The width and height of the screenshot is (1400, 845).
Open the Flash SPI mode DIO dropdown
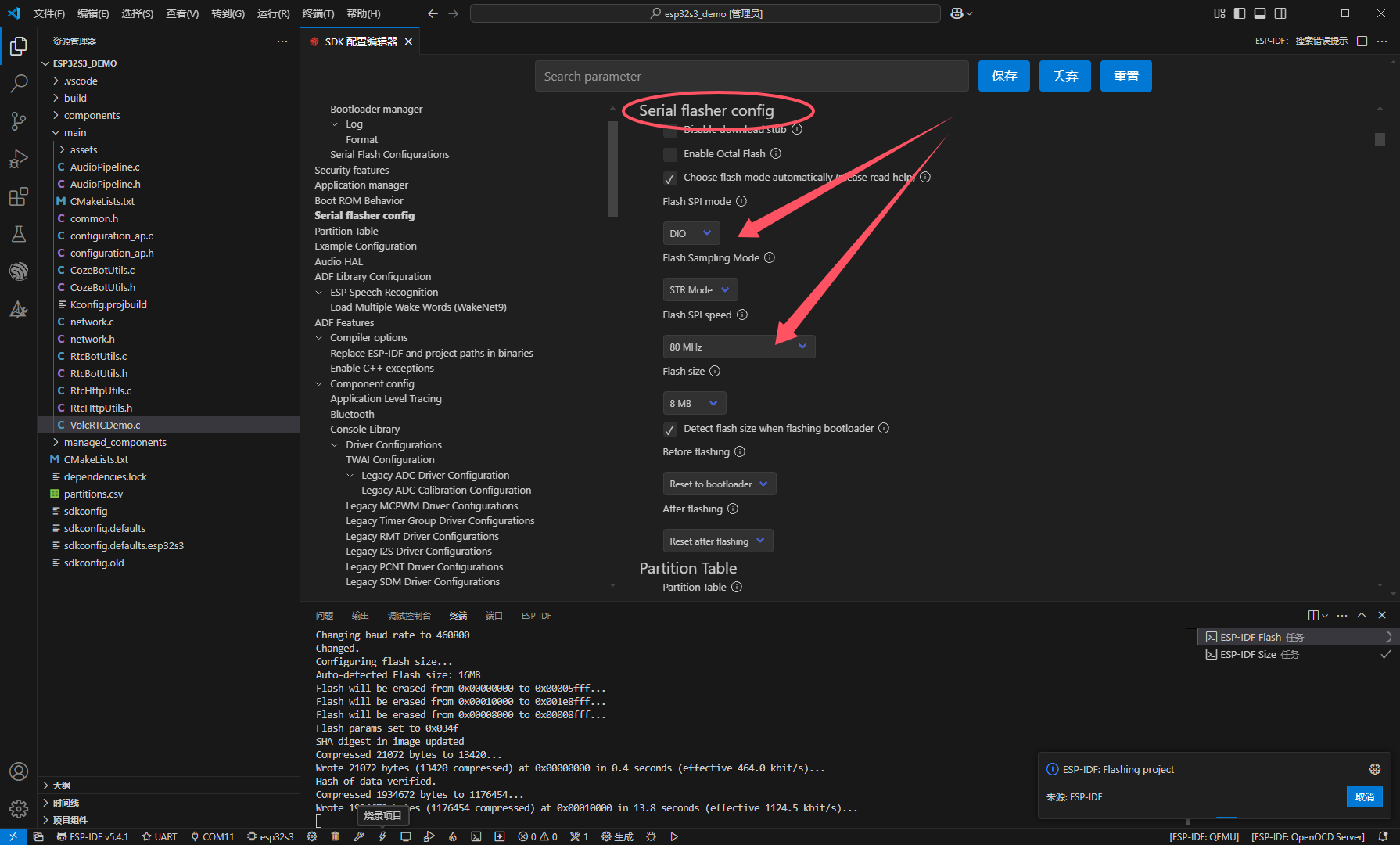pyautogui.click(x=691, y=233)
